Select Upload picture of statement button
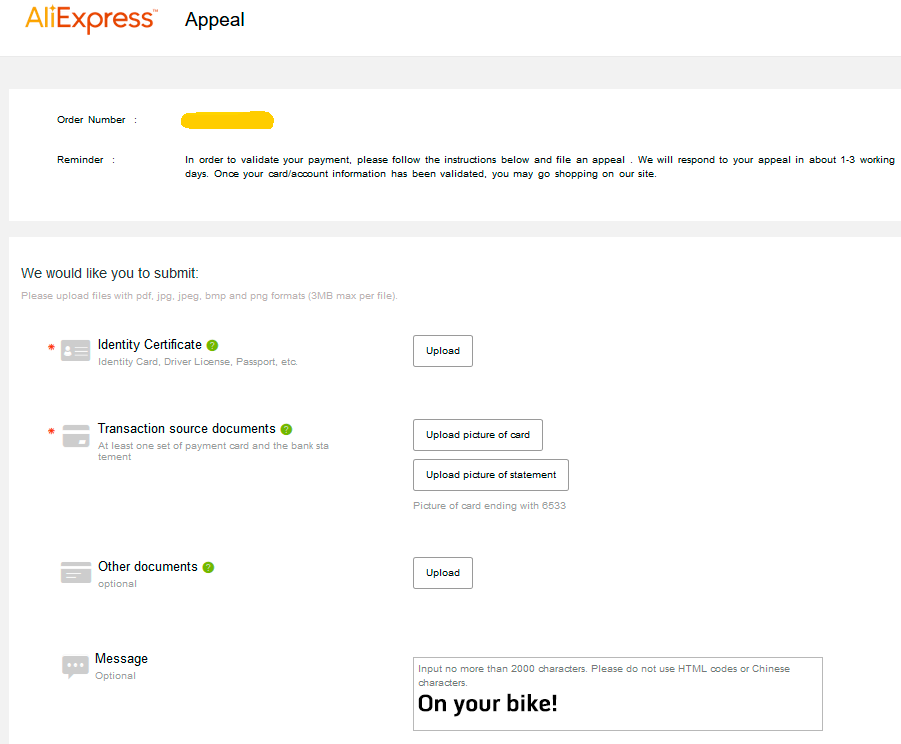 pyautogui.click(x=491, y=475)
